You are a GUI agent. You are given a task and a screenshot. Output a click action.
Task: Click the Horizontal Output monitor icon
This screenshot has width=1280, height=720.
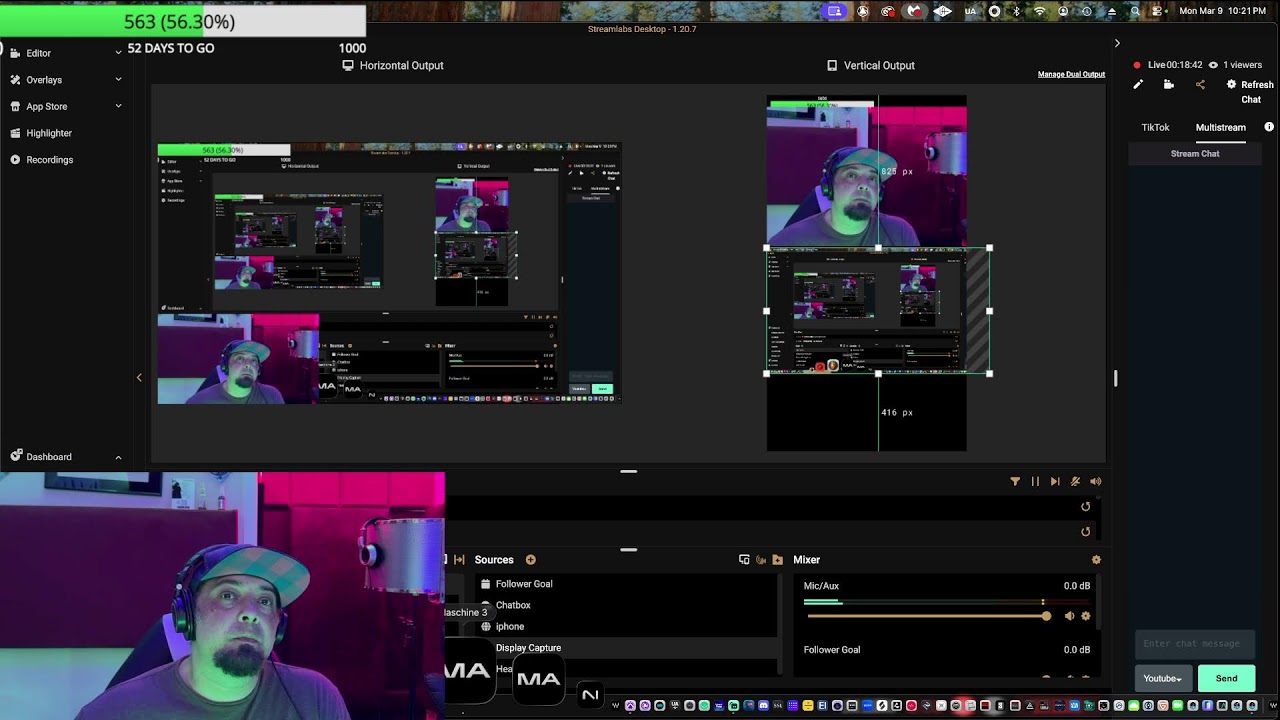(x=348, y=65)
